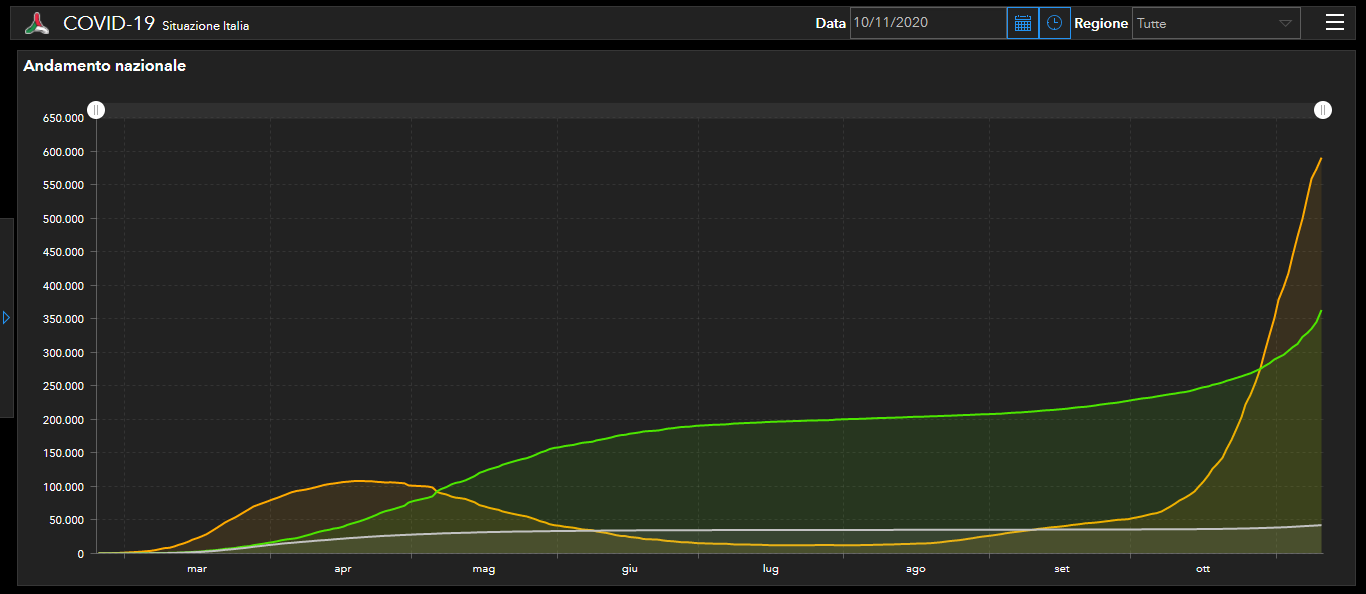Click the Andamento nazionale panel title
Image resolution: width=1366 pixels, height=594 pixels.
coord(104,66)
